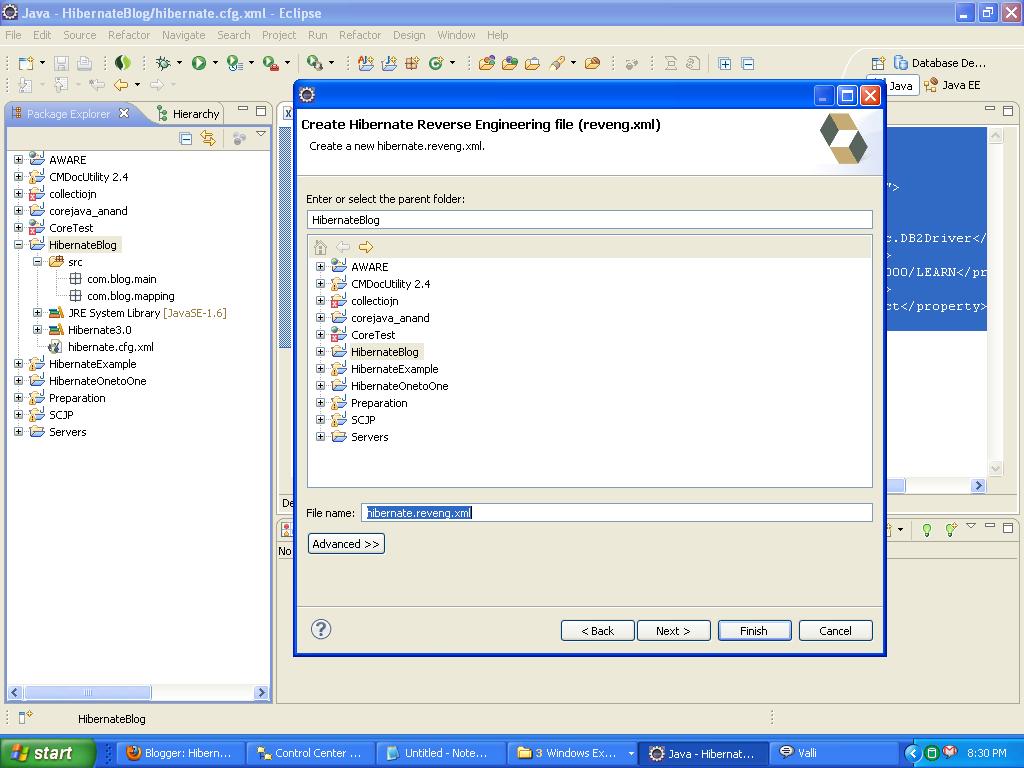Click the Save toolbar icon
Image resolution: width=1024 pixels, height=768 pixels.
61,63
